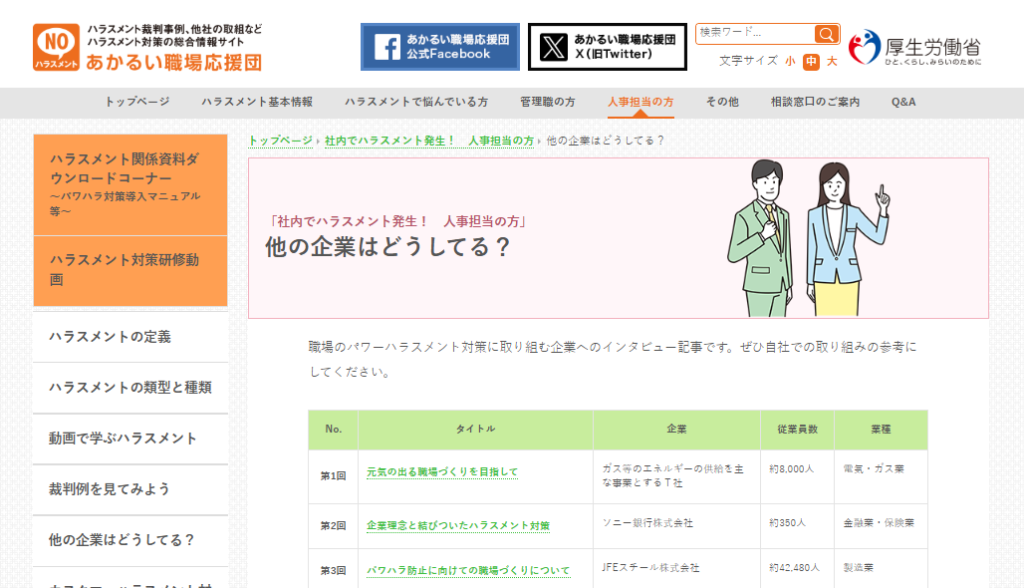Click the search magnifying glass icon
1024x588 pixels.
click(x=826, y=33)
